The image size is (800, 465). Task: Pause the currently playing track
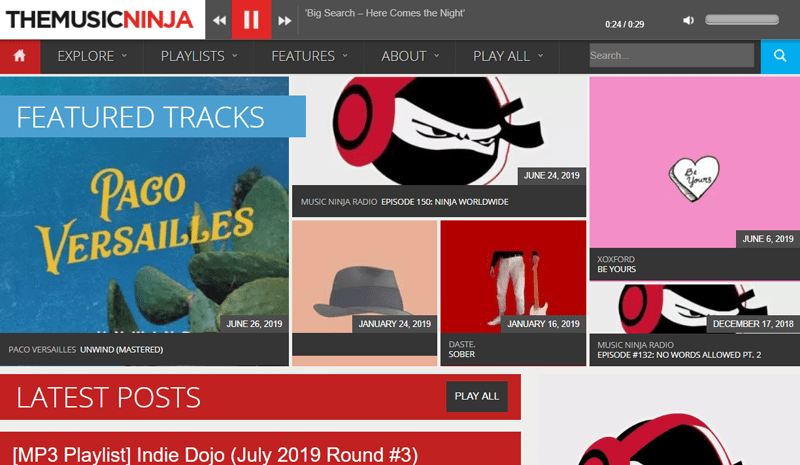tap(251, 19)
